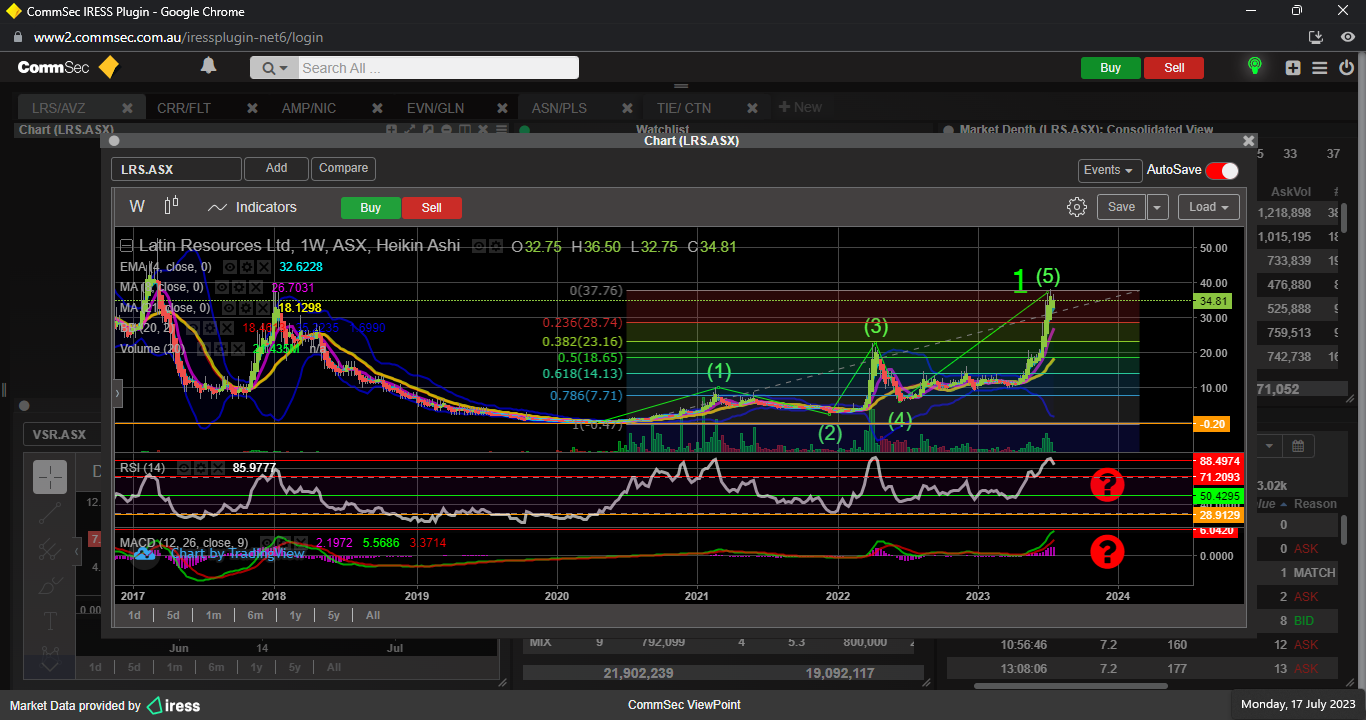Switch to the TIE/ CTN tab
The width and height of the screenshot is (1366, 720).
685,108
